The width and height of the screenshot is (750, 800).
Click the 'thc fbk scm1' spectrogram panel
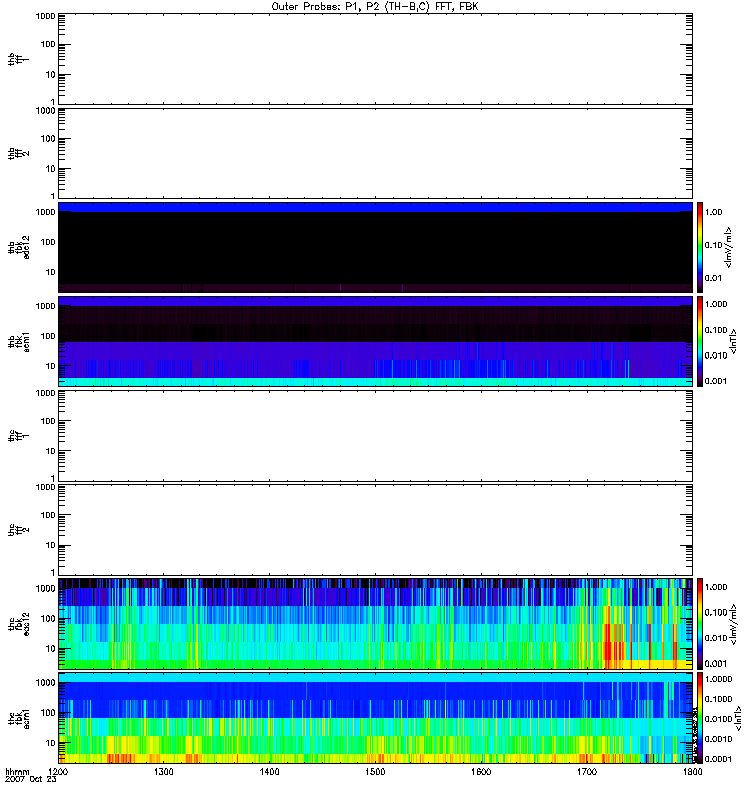coord(376,718)
